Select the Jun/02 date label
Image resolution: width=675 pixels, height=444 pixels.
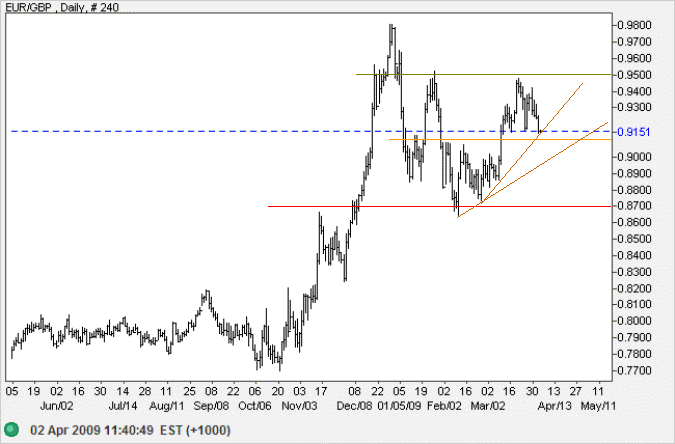coord(56,406)
